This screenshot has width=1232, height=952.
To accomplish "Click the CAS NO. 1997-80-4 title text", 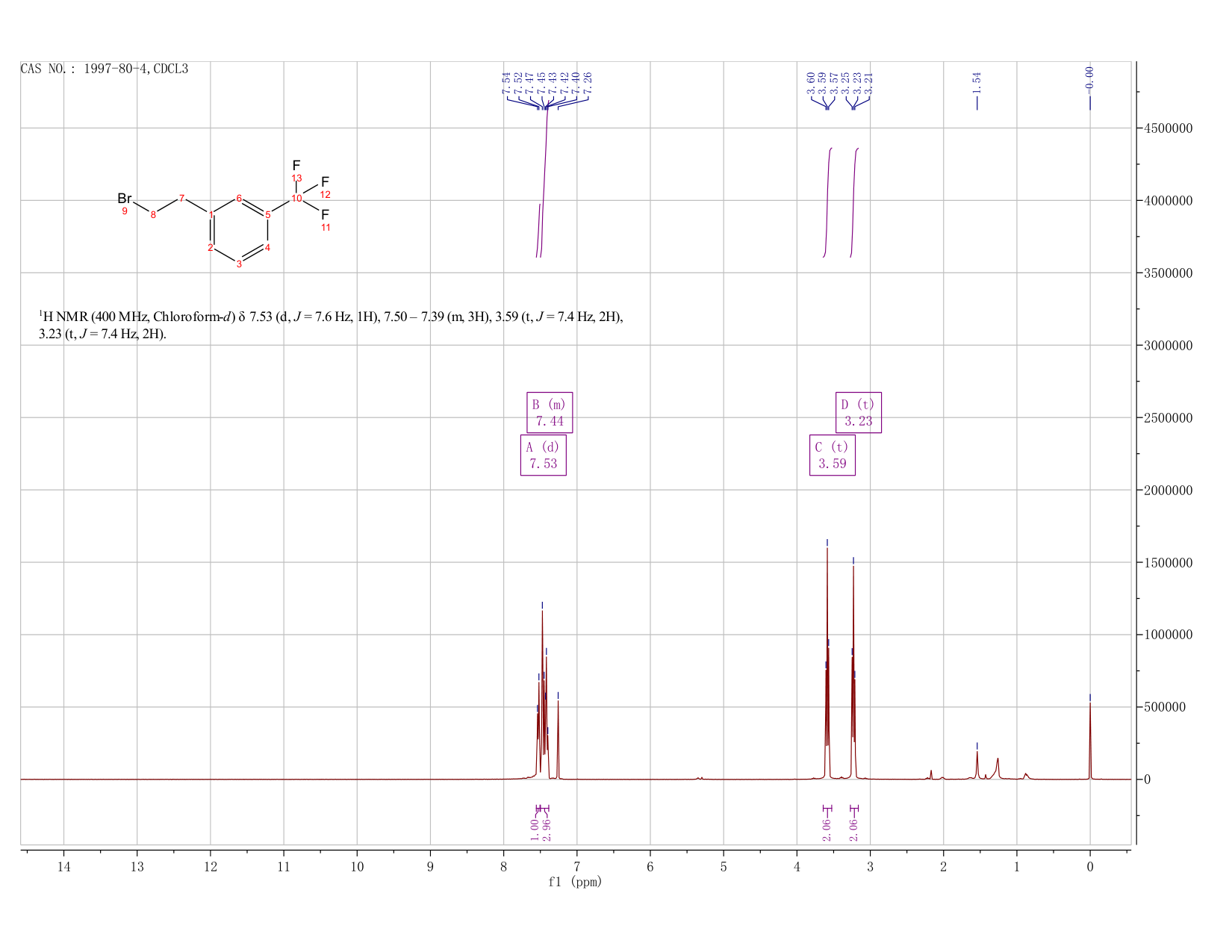I will [x=105, y=69].
